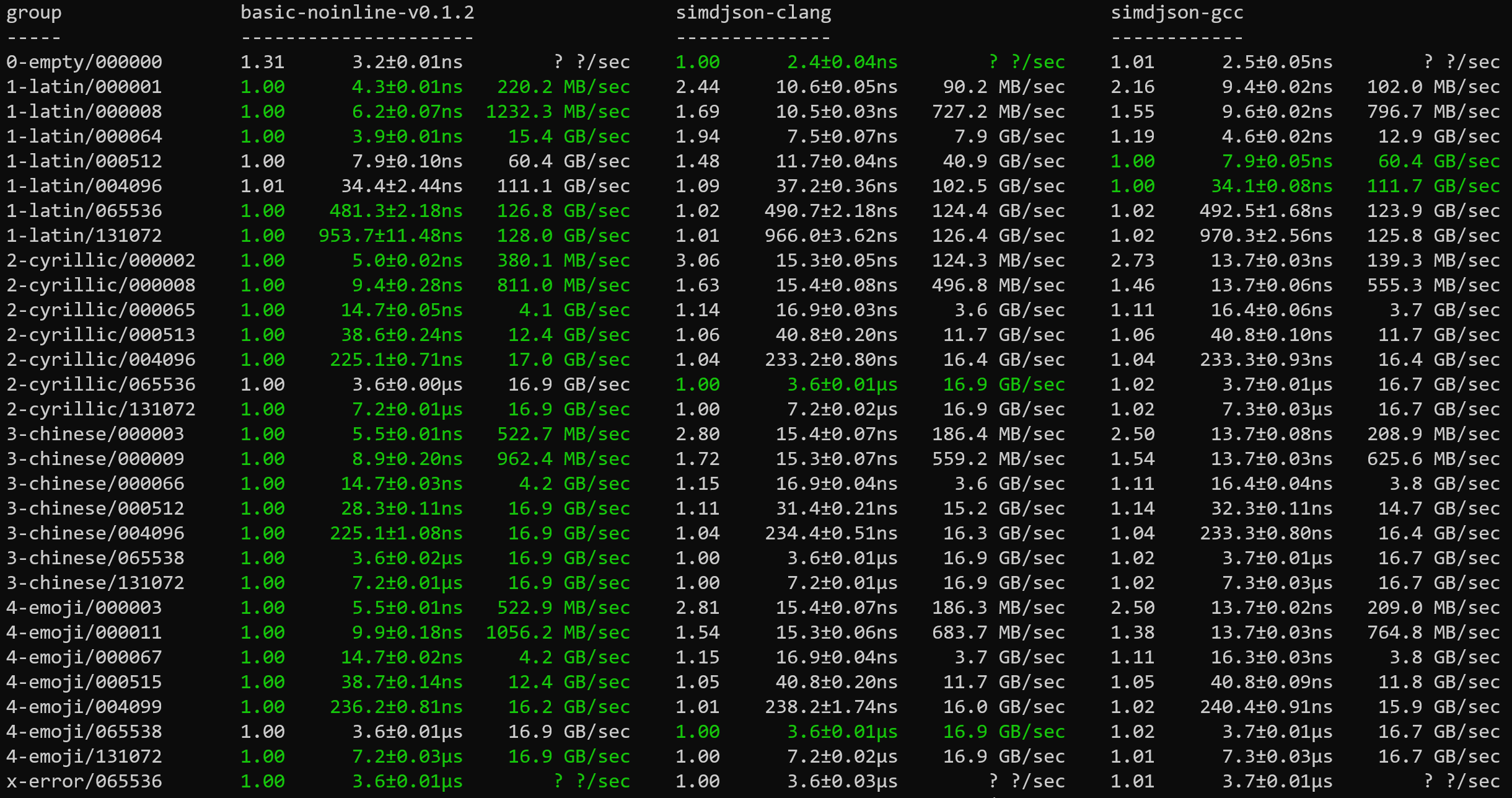Select the row label '4-emoji/000067'
The height and width of the screenshot is (798, 1512).
click(x=84, y=657)
